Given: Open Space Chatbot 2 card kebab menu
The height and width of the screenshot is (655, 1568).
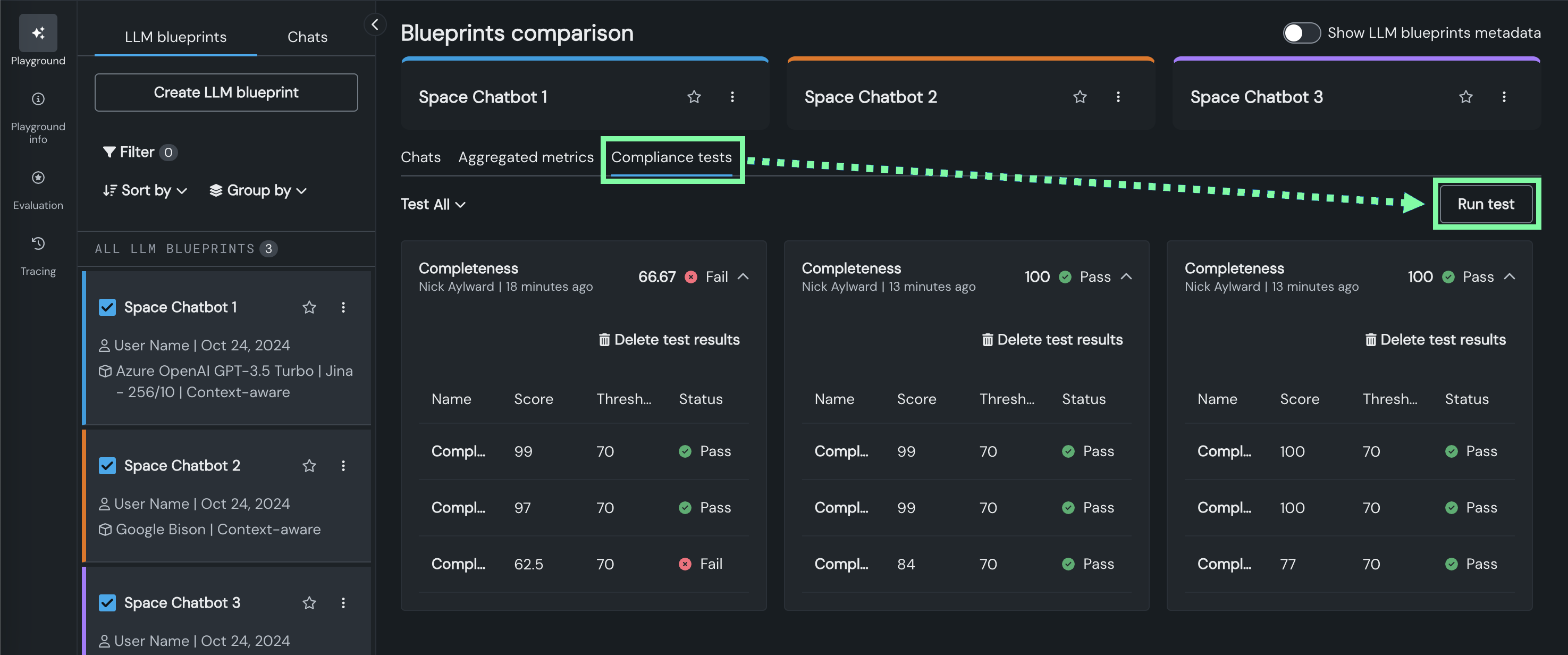Looking at the screenshot, I should click(1118, 97).
